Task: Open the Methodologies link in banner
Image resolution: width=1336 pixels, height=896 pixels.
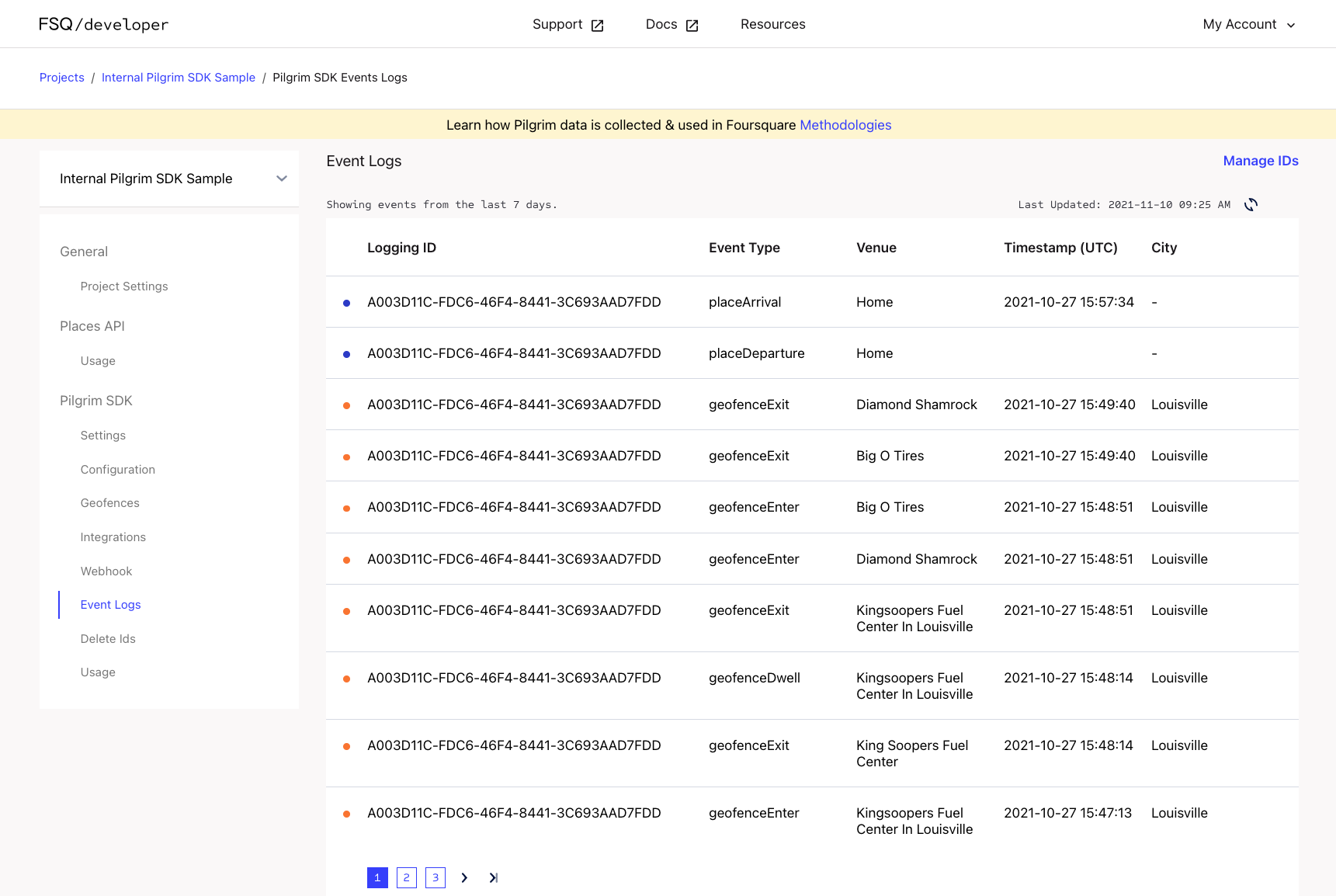Action: pyautogui.click(x=845, y=125)
